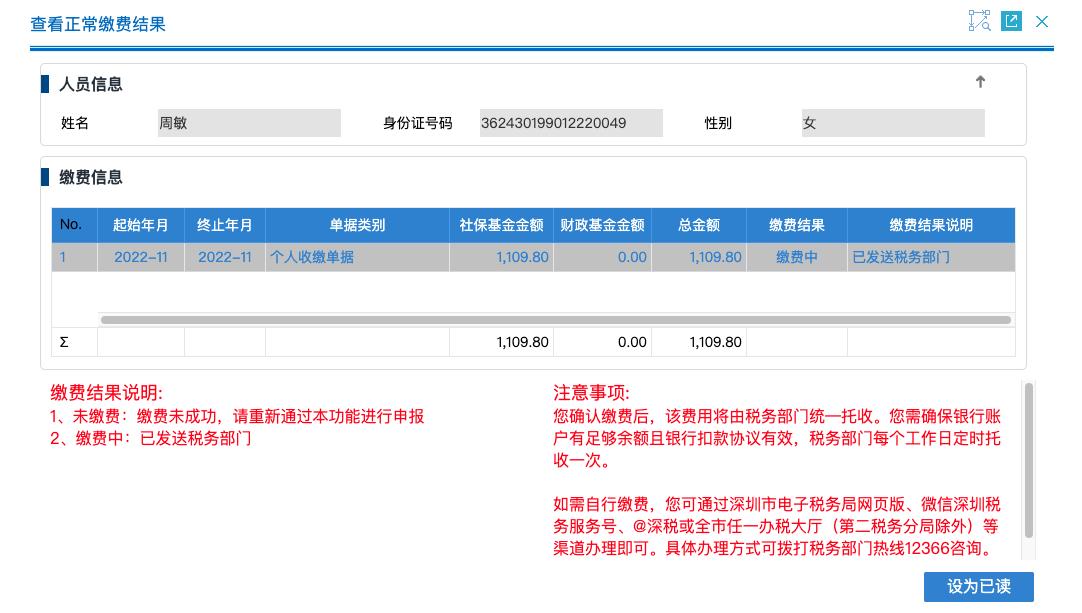This screenshot has height=613, width=1082.
Task: Click the 查看正常缴费结果 dialog title
Action: [95, 24]
